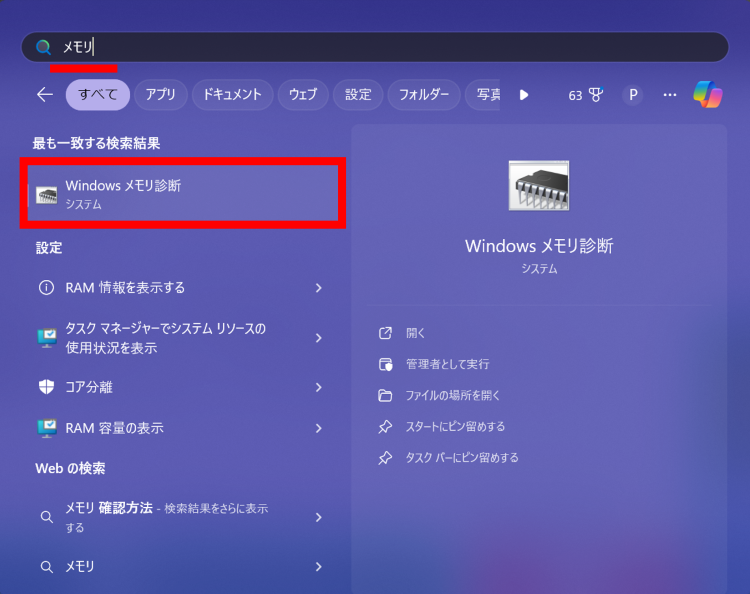The width and height of the screenshot is (750, 594).
Task: Switch to the 設定 filter tab
Action: (x=358, y=95)
